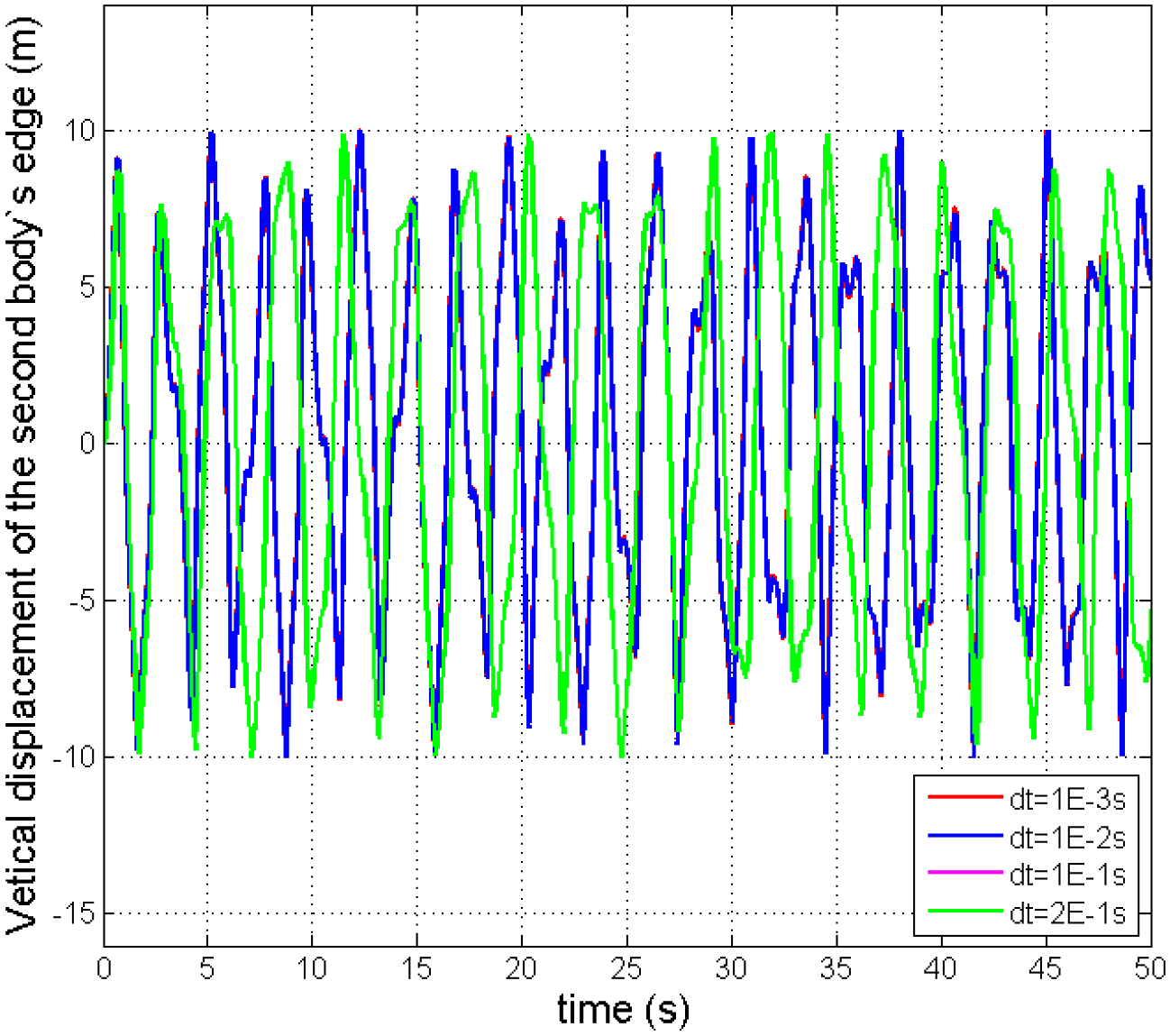Click y-axis tick label -5
The width and height of the screenshot is (1170, 1036).
coord(81,601)
